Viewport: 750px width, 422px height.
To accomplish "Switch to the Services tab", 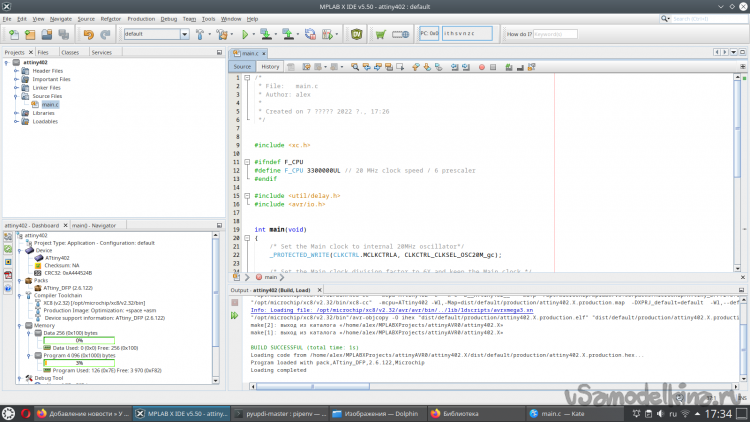I will point(101,52).
